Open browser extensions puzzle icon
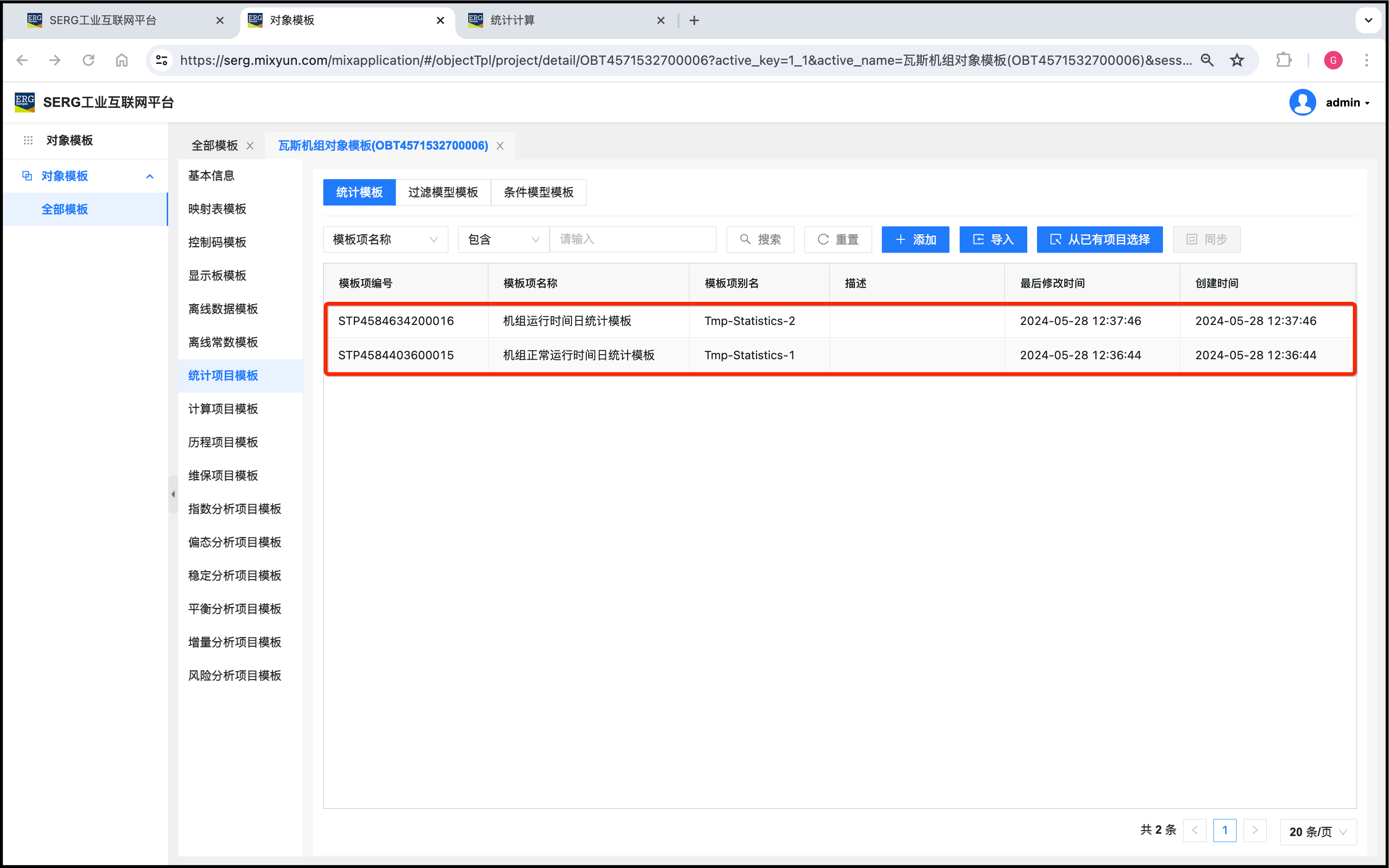Screen dimensions: 1389x868 click(x=1283, y=60)
